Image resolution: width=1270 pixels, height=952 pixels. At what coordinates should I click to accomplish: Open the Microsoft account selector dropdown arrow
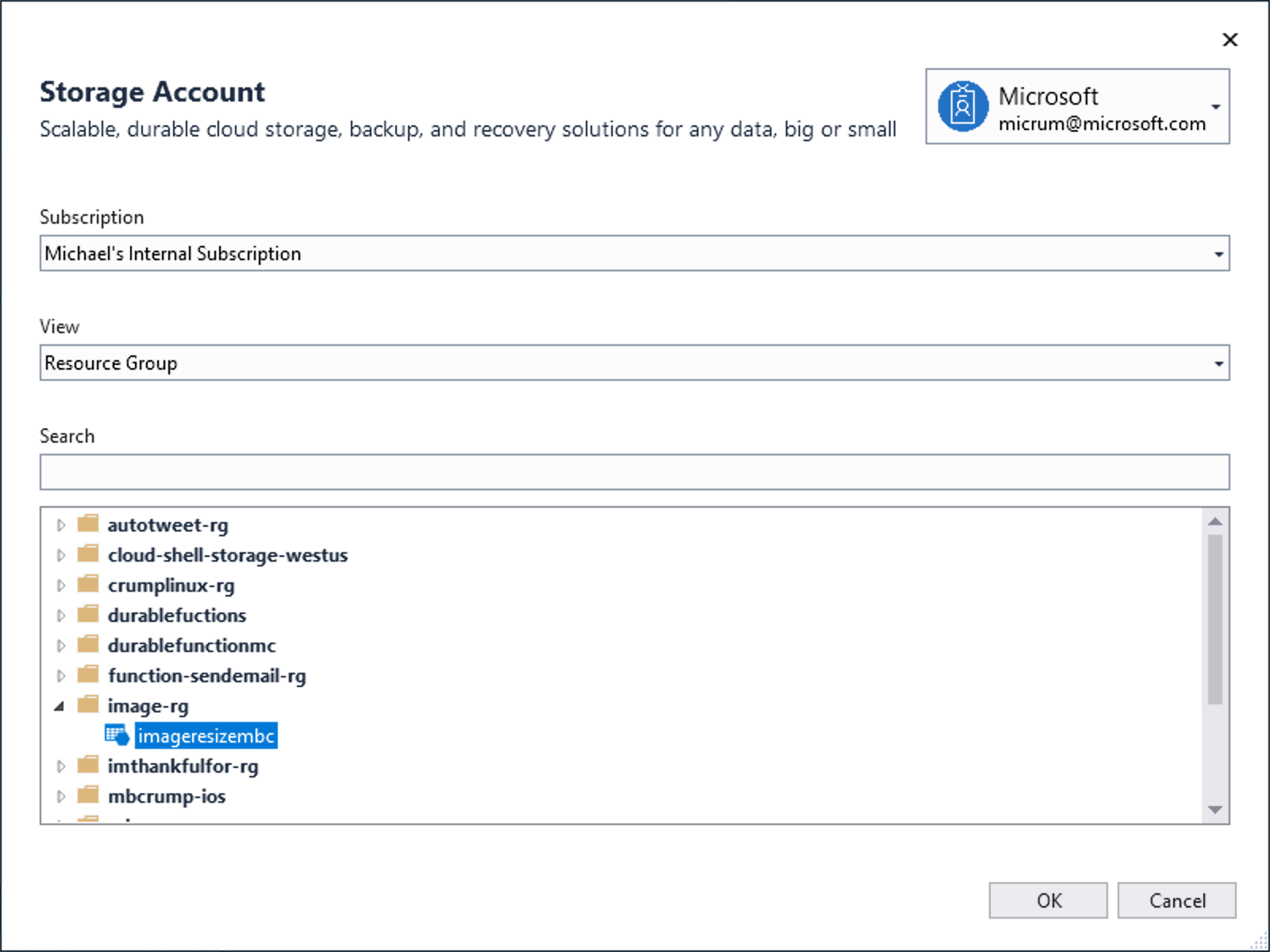(x=1215, y=107)
